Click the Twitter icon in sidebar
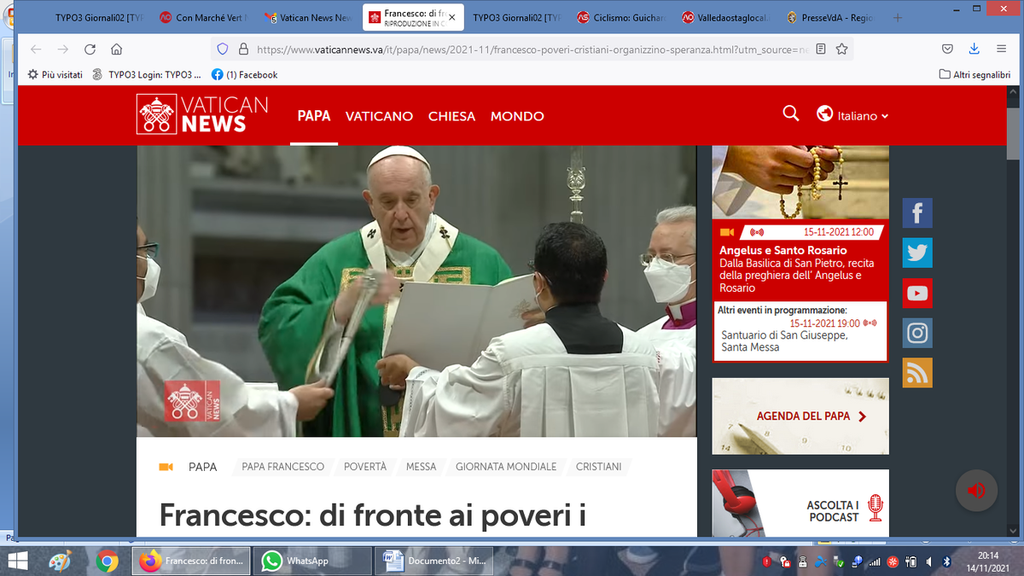 pyautogui.click(x=917, y=253)
